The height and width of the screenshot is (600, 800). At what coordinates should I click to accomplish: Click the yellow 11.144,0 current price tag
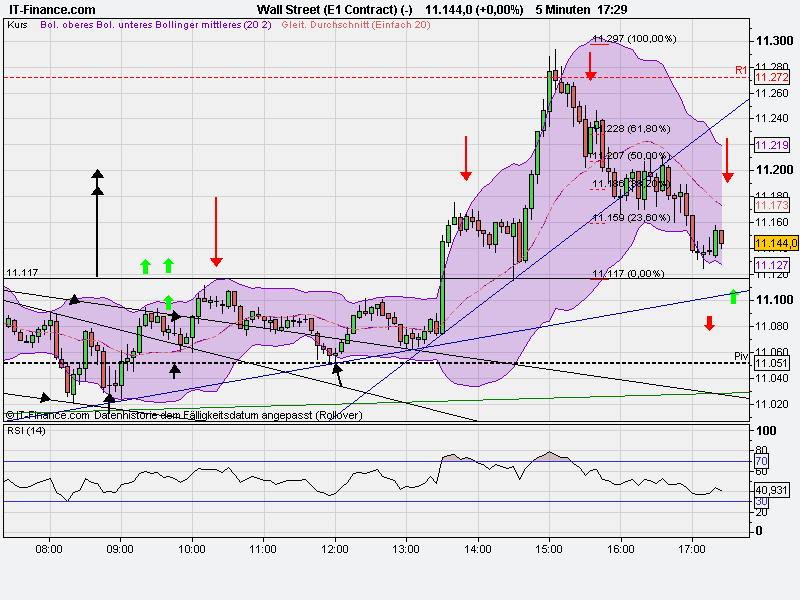pyautogui.click(x=776, y=243)
